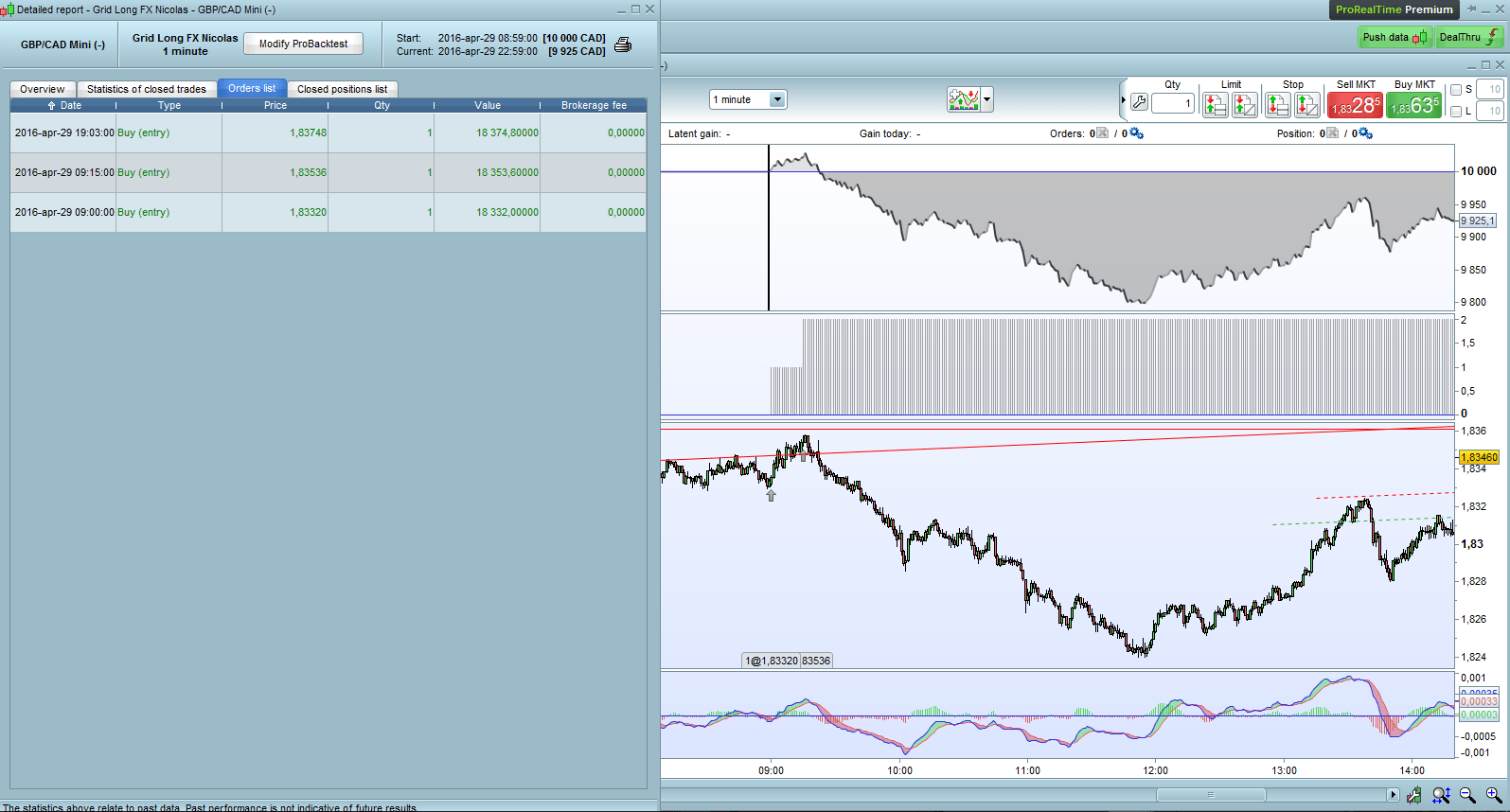Click the first Limit order icon
1510x812 pixels.
[x=1215, y=105]
